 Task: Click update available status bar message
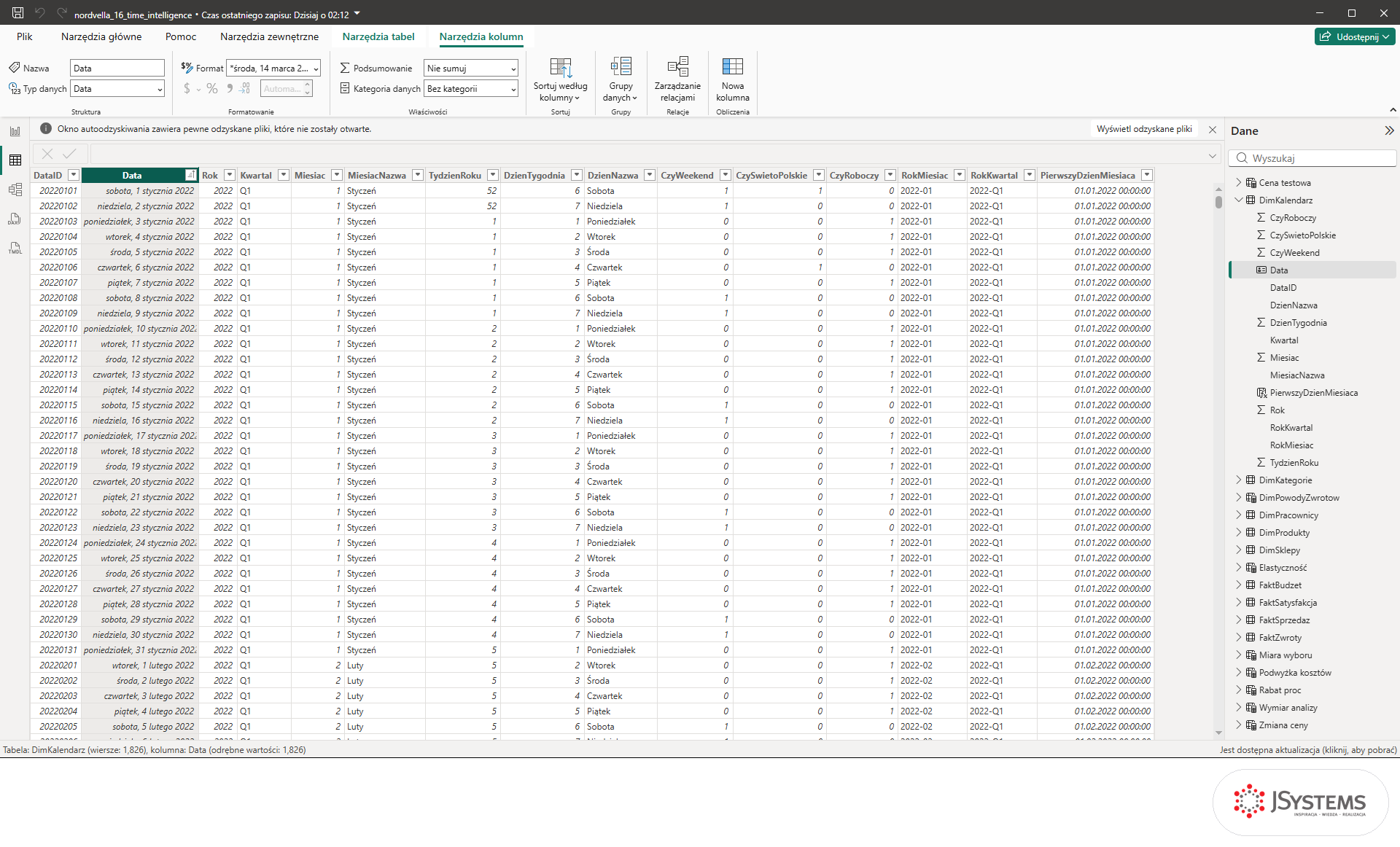click(1308, 749)
